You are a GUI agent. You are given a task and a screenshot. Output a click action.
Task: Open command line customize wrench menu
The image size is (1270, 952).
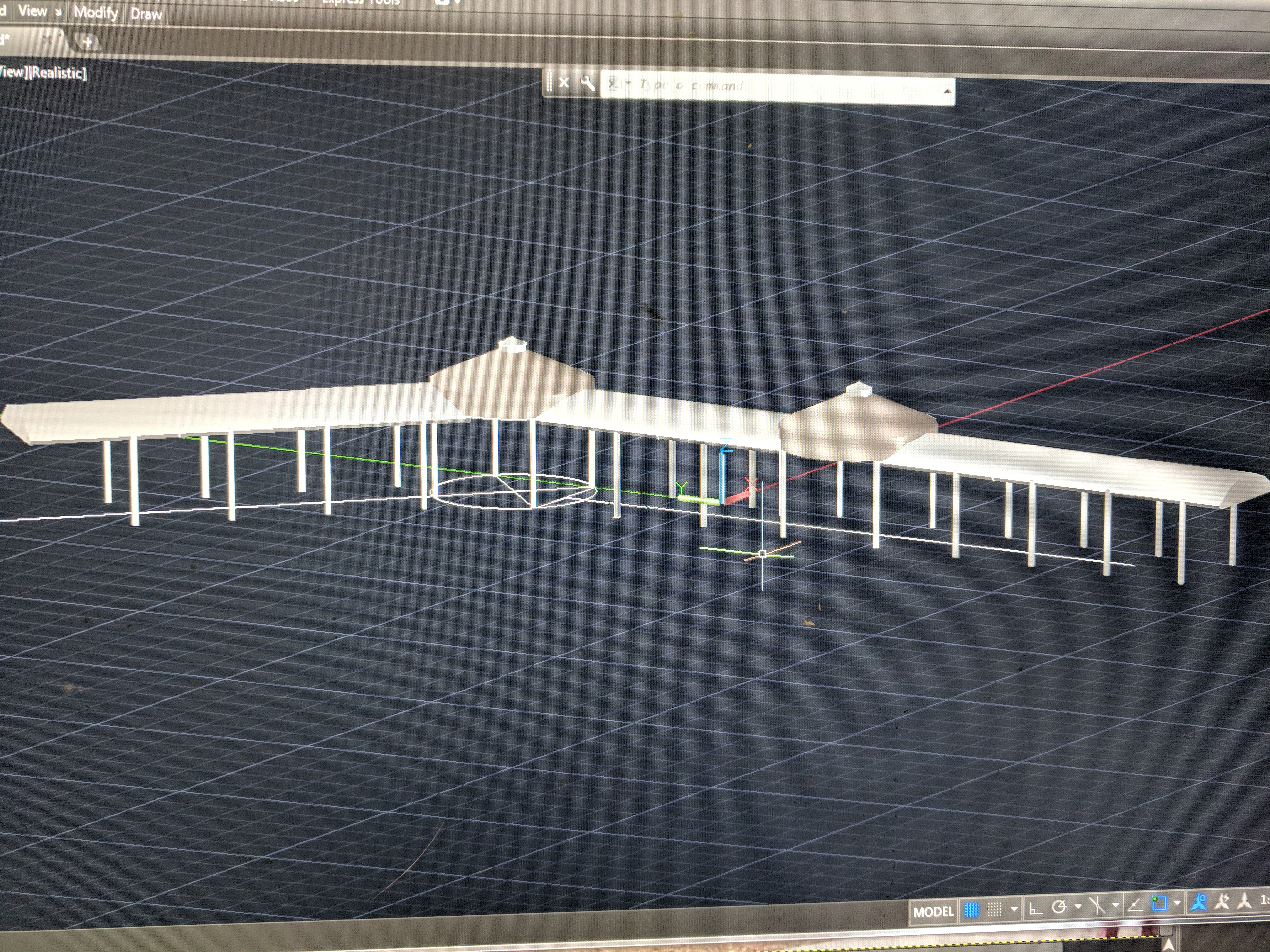[x=587, y=83]
